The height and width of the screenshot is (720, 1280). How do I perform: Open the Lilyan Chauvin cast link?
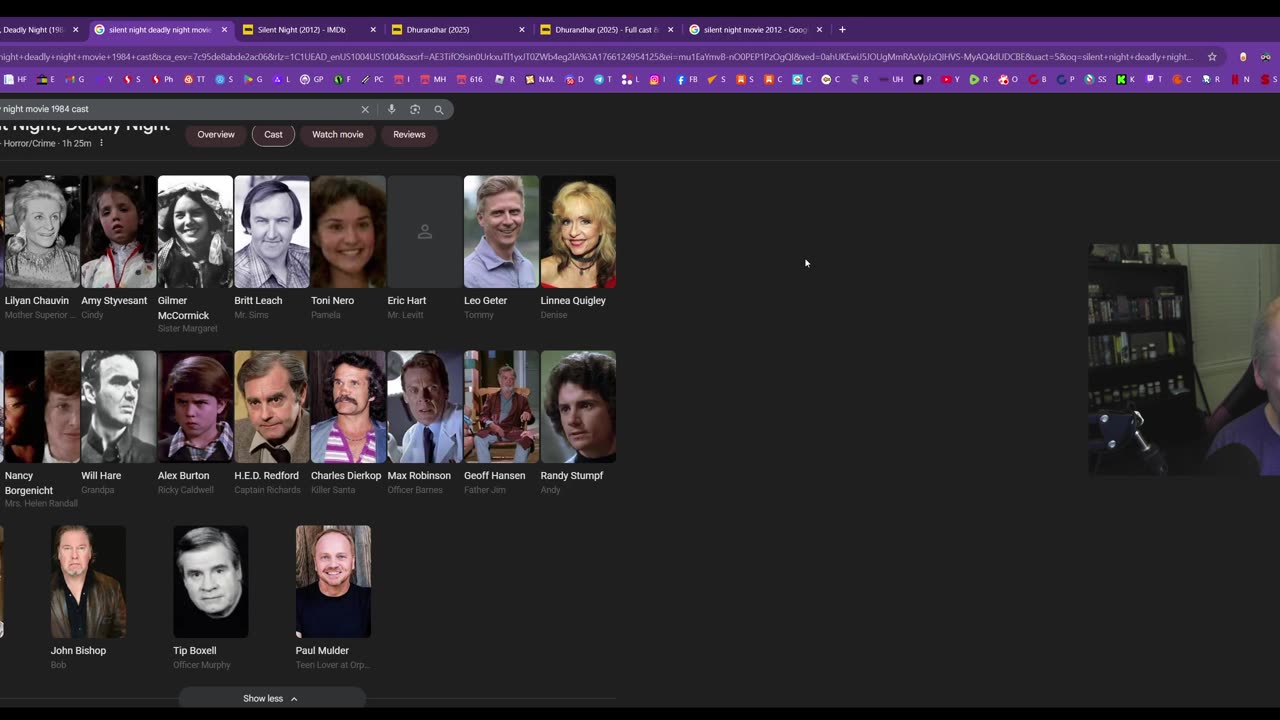pyautogui.click(x=37, y=301)
